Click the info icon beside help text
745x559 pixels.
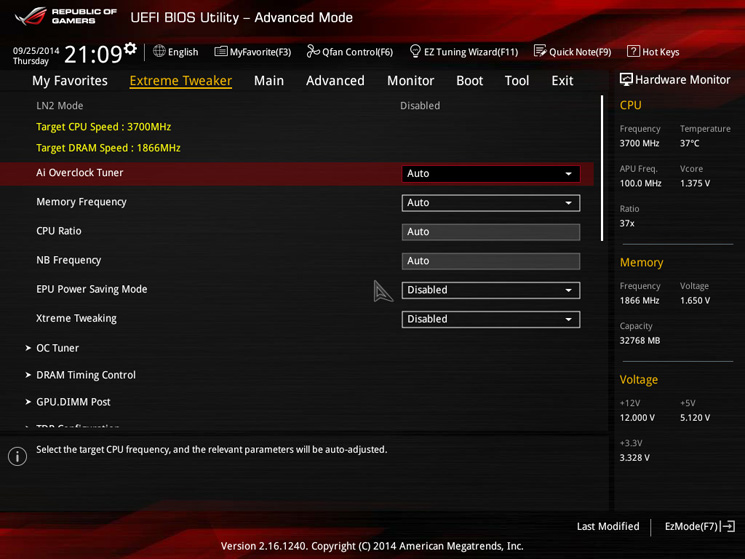pyautogui.click(x=18, y=456)
